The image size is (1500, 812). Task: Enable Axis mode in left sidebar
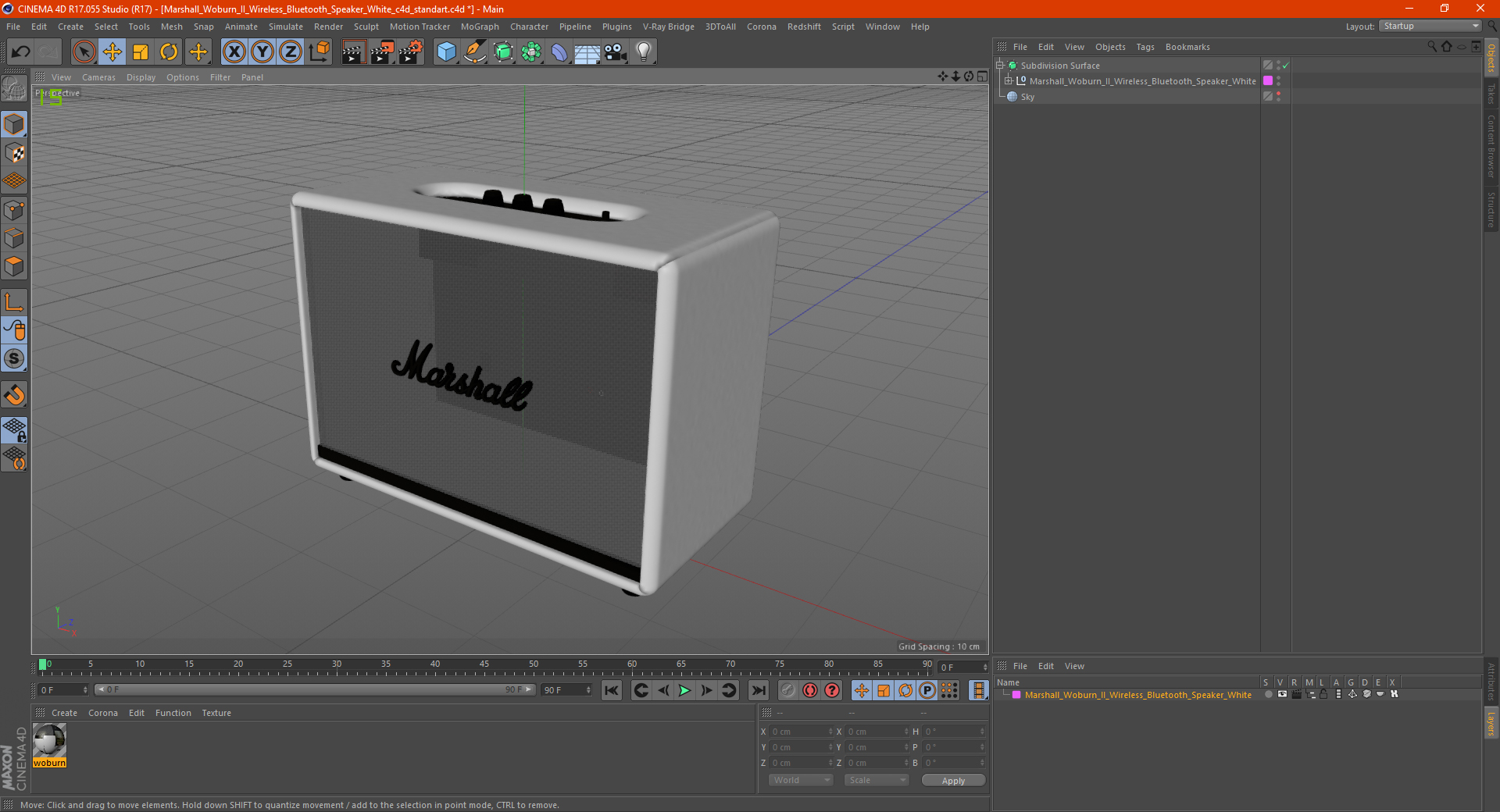click(14, 302)
